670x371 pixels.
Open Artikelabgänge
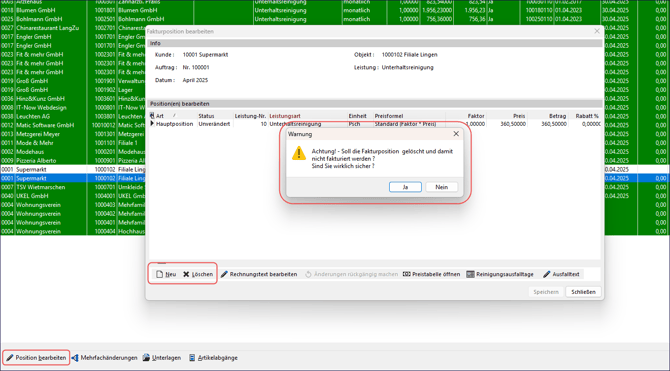(x=213, y=358)
